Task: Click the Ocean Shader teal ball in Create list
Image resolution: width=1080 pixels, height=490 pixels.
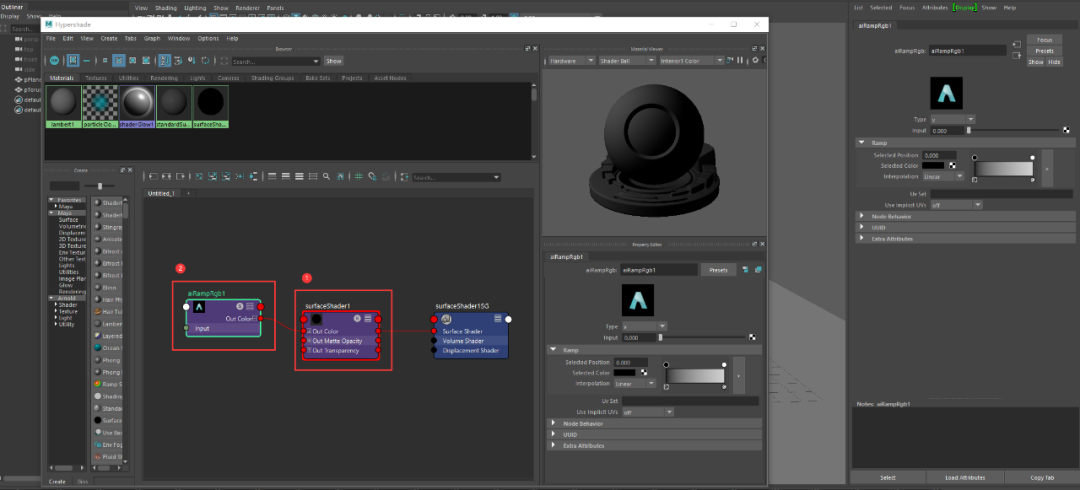Action: [x=98, y=348]
